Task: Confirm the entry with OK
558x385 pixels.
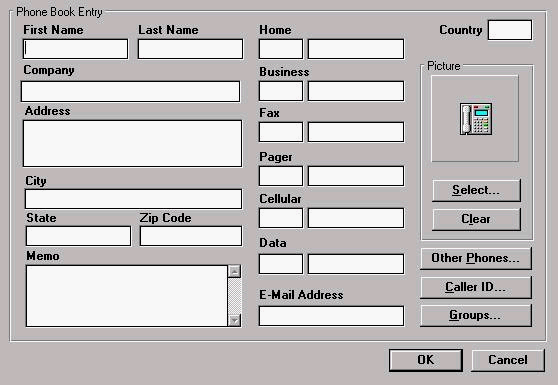Action: click(426, 360)
